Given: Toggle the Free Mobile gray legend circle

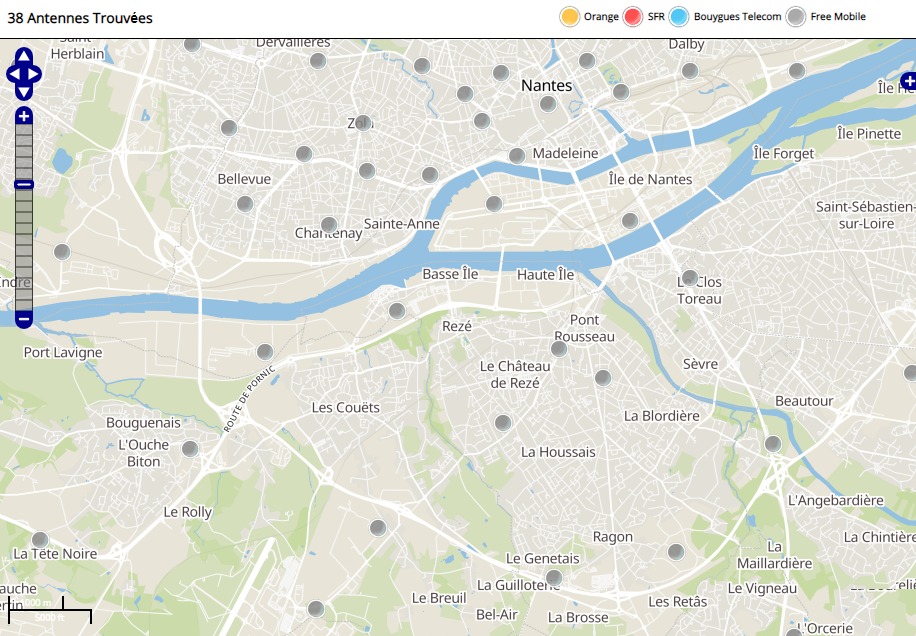Looking at the screenshot, I should coord(796,17).
